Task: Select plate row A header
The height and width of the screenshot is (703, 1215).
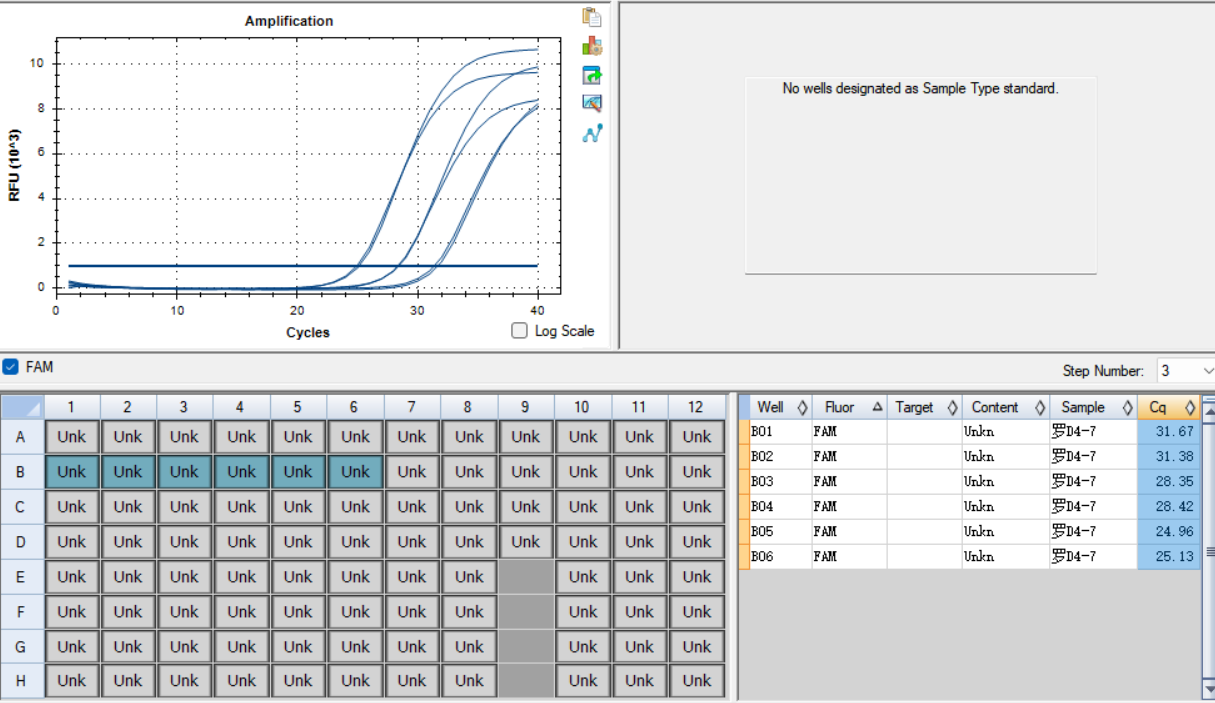Action: click(22, 437)
